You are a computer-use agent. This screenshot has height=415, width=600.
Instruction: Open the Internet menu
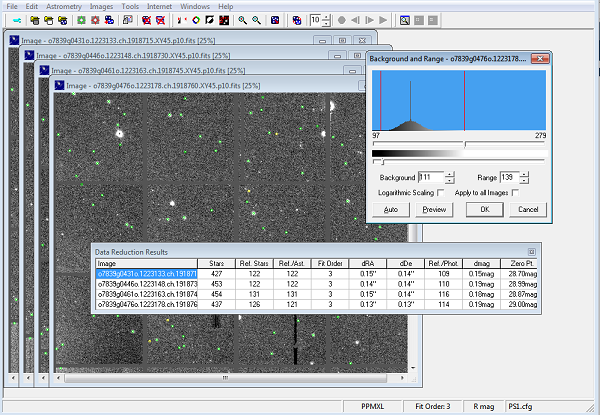click(x=159, y=7)
